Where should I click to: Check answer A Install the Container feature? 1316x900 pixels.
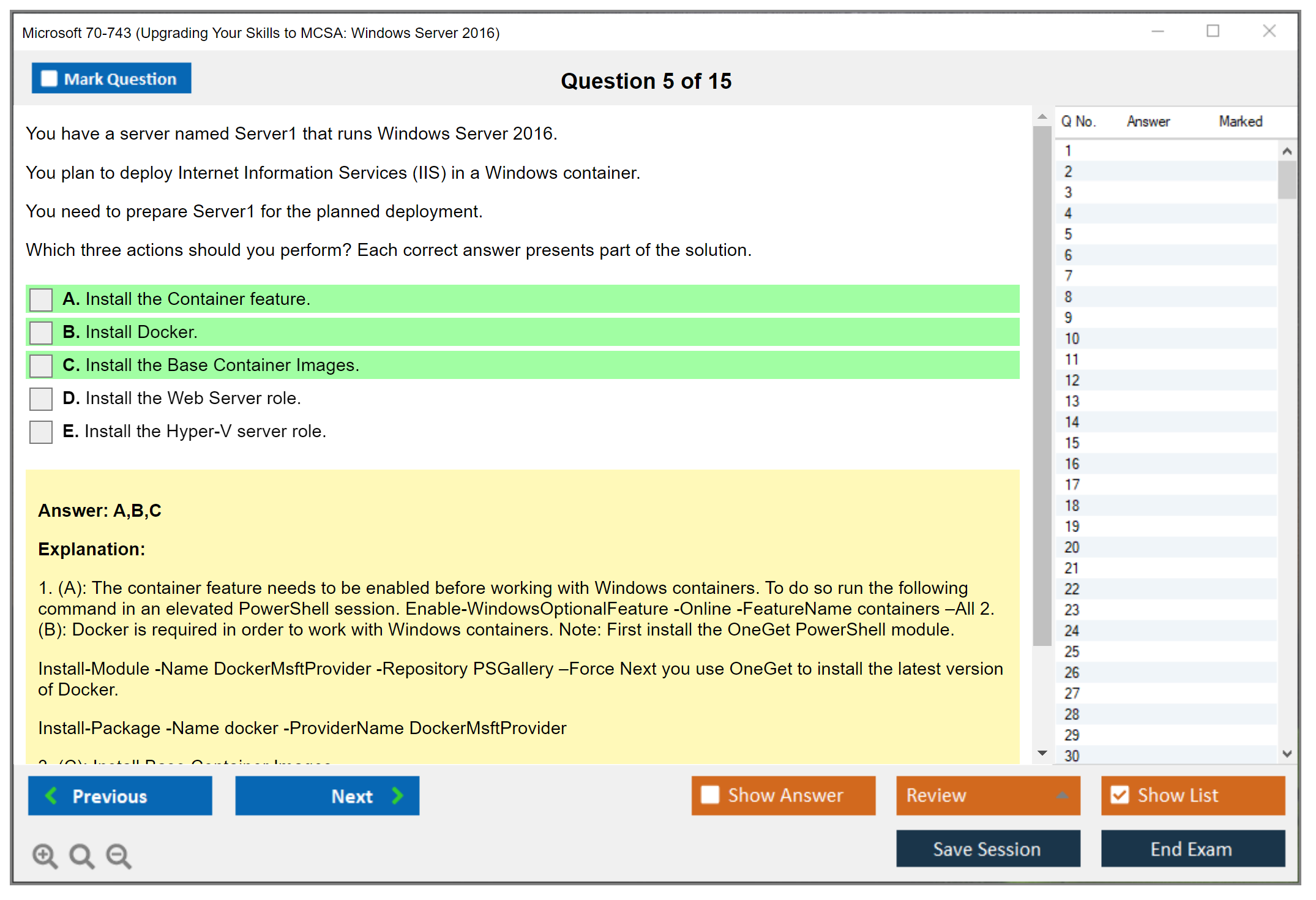click(41, 300)
